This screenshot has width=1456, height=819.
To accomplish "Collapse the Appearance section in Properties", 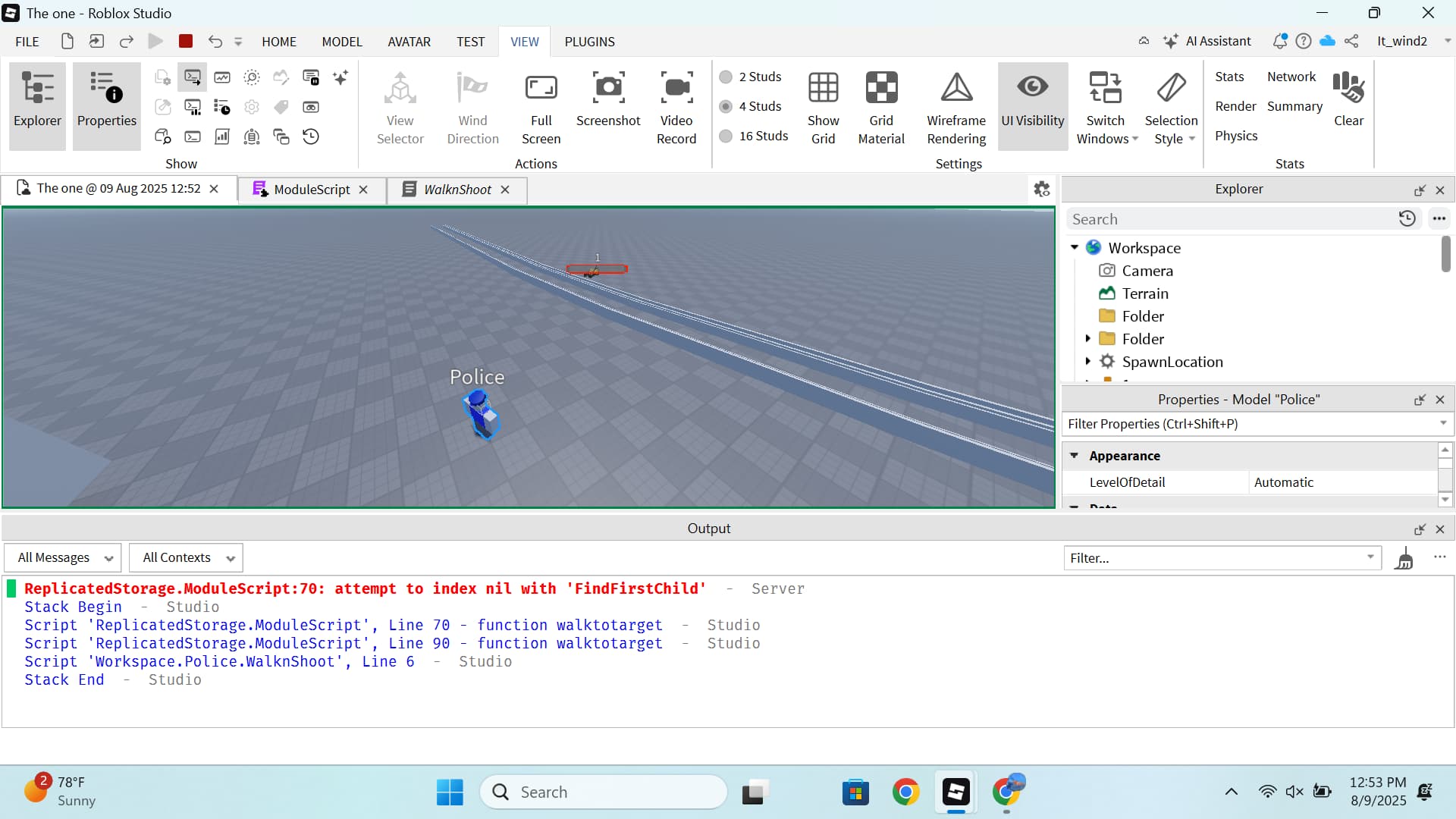I will point(1075,456).
